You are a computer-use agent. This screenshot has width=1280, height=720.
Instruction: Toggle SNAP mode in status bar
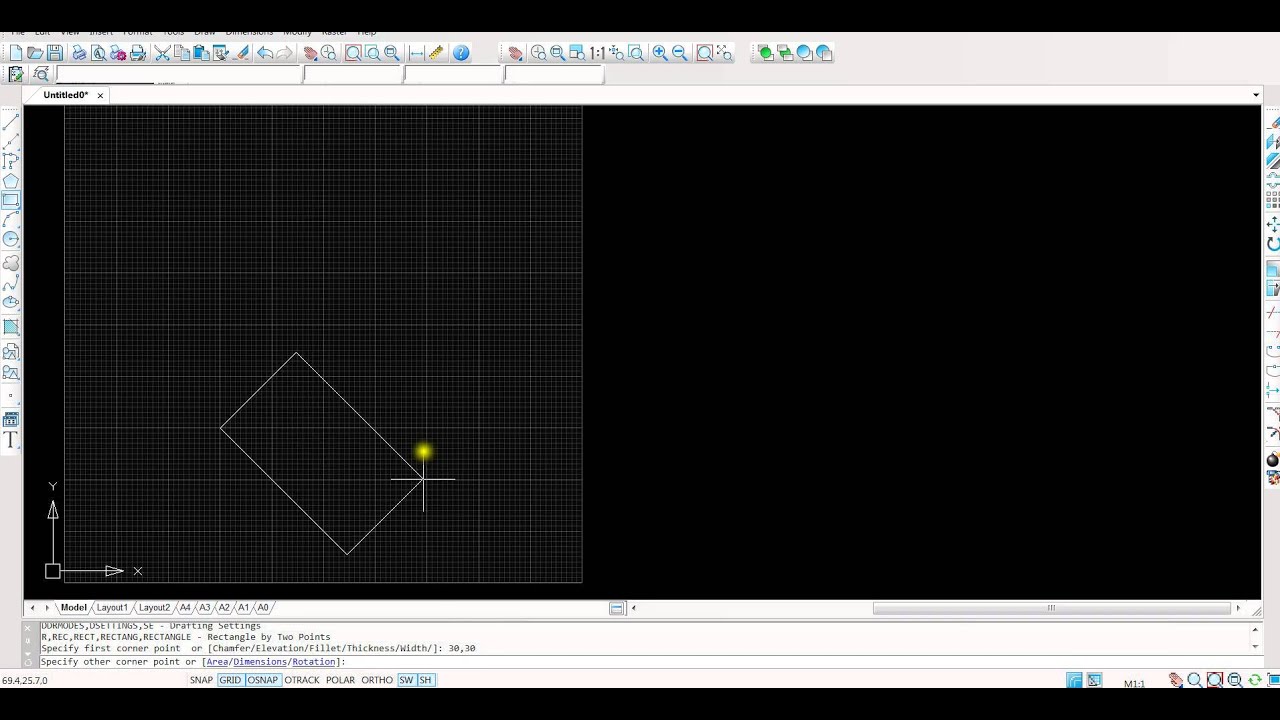pos(201,680)
